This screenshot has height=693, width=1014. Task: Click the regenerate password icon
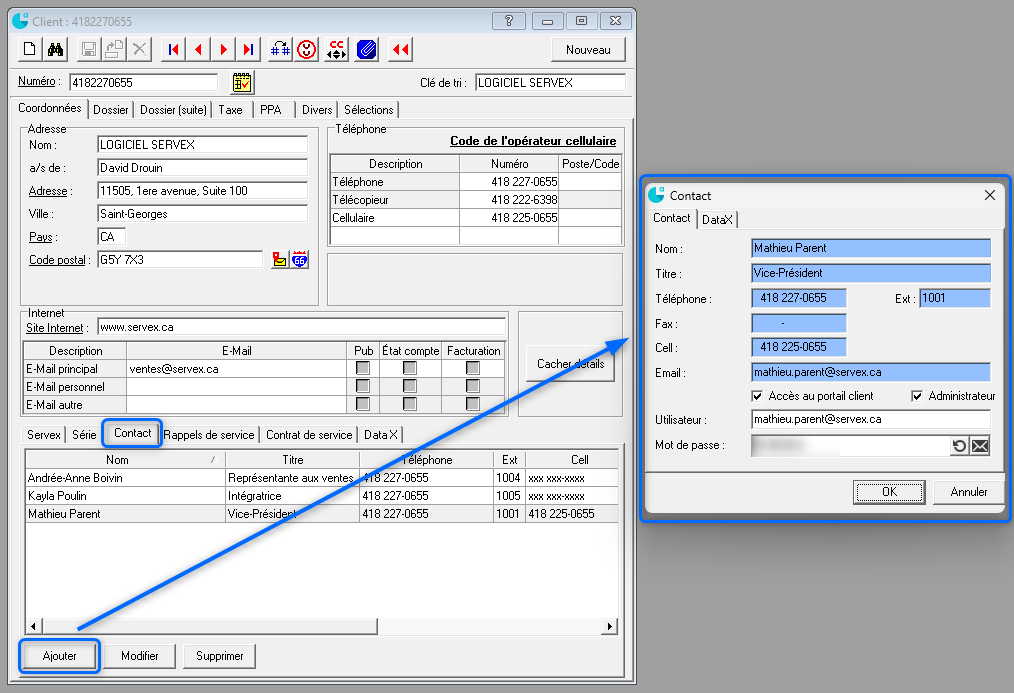pos(960,446)
